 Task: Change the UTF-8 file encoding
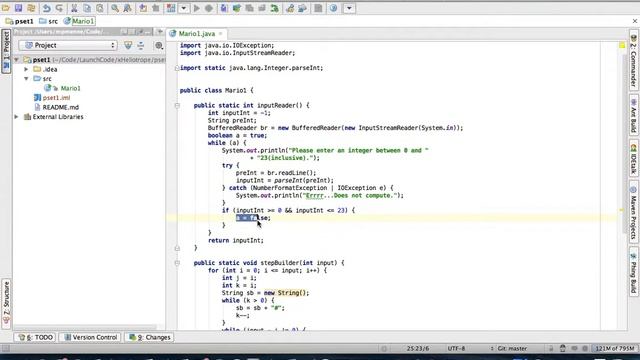[456, 348]
